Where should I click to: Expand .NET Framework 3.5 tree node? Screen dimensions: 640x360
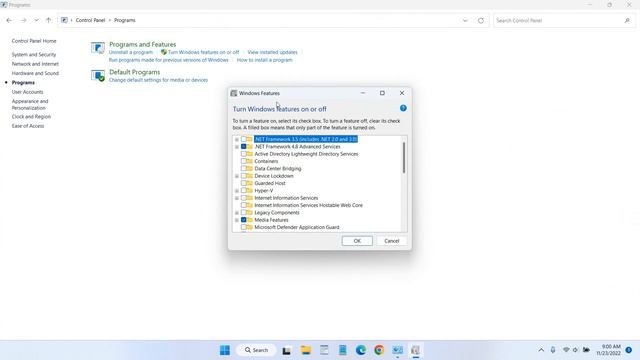tap(237, 140)
